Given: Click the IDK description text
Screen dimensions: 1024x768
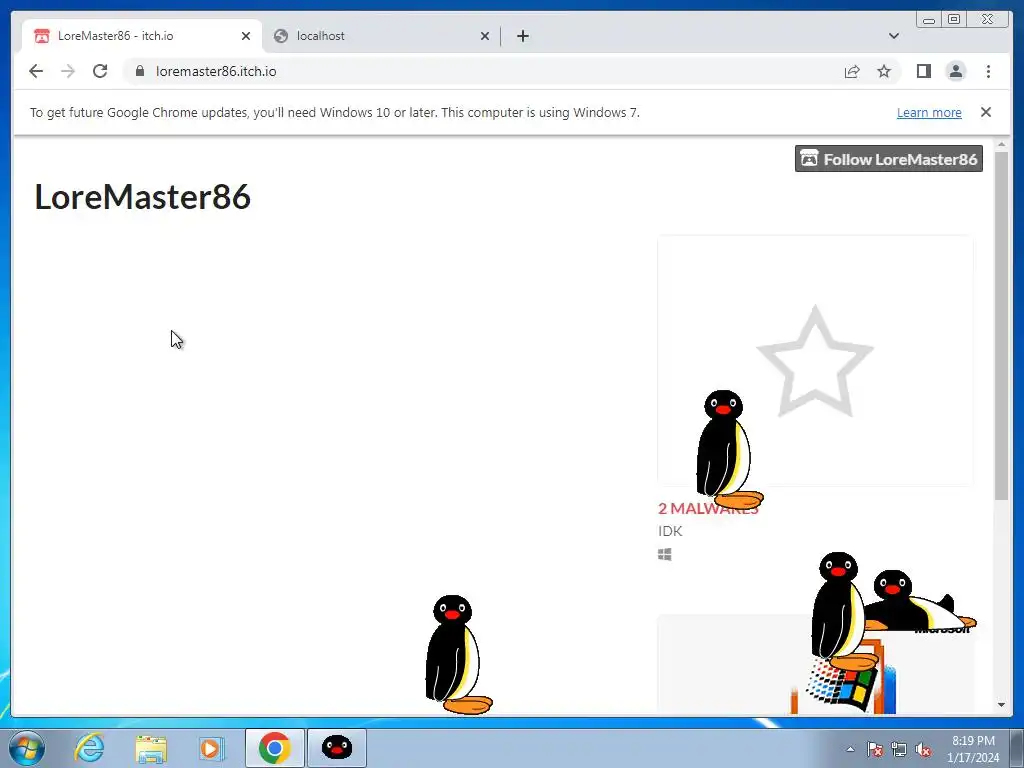Looking at the screenshot, I should coord(670,531).
